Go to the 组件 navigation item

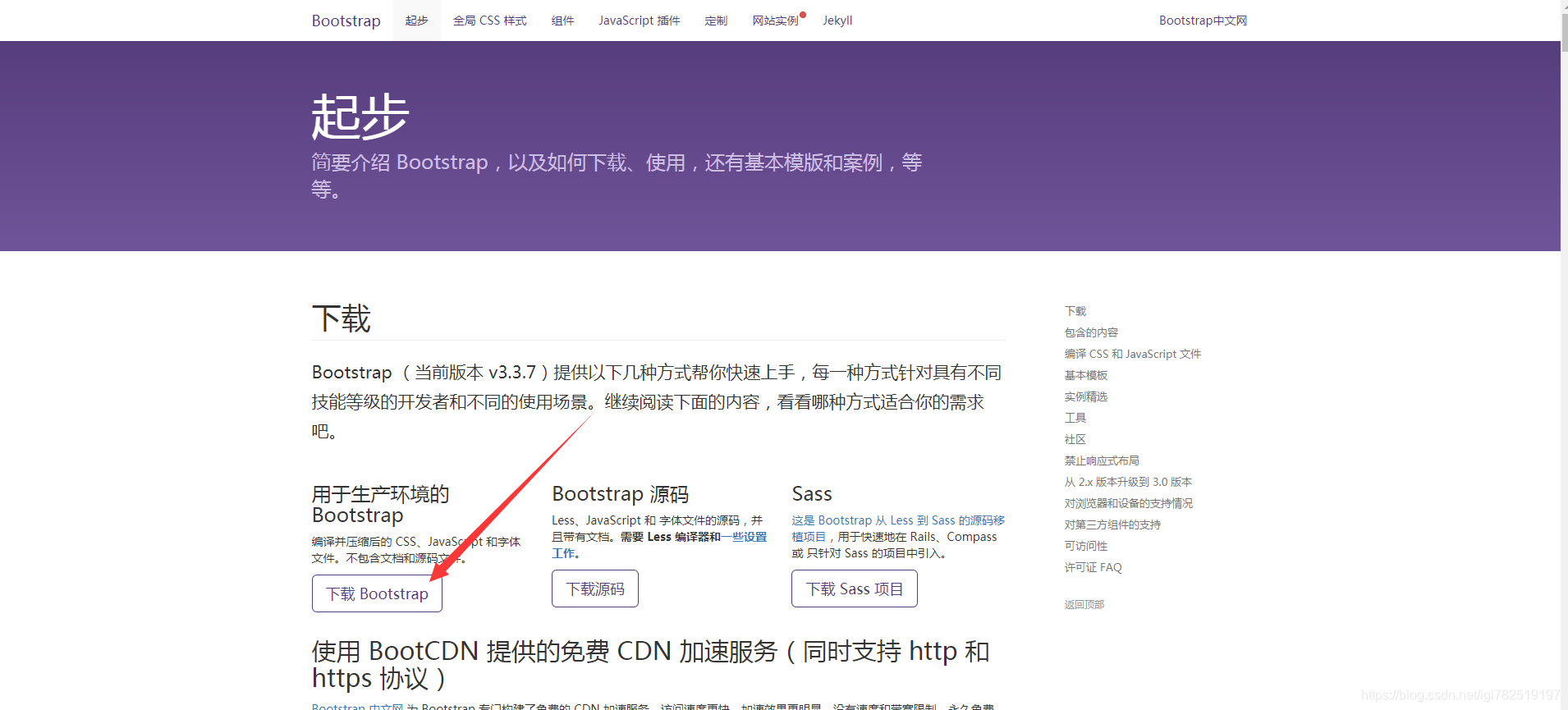click(x=563, y=21)
